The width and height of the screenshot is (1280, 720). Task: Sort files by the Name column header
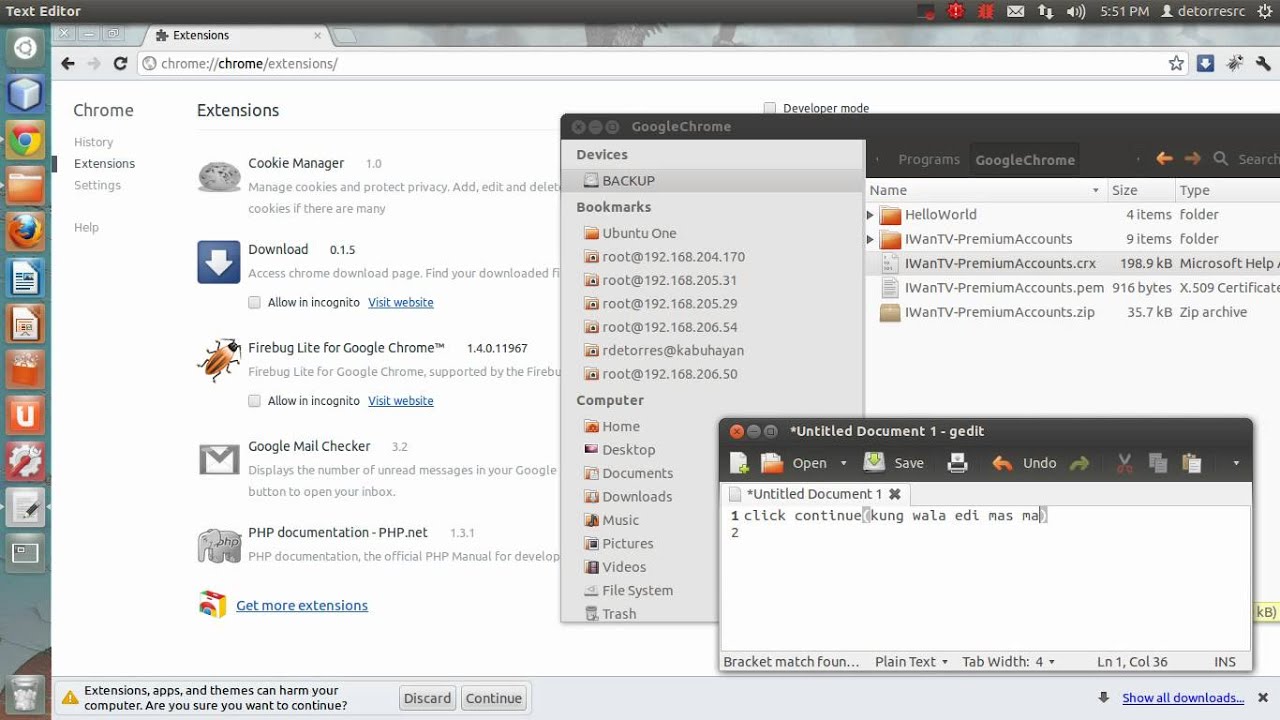[985, 190]
